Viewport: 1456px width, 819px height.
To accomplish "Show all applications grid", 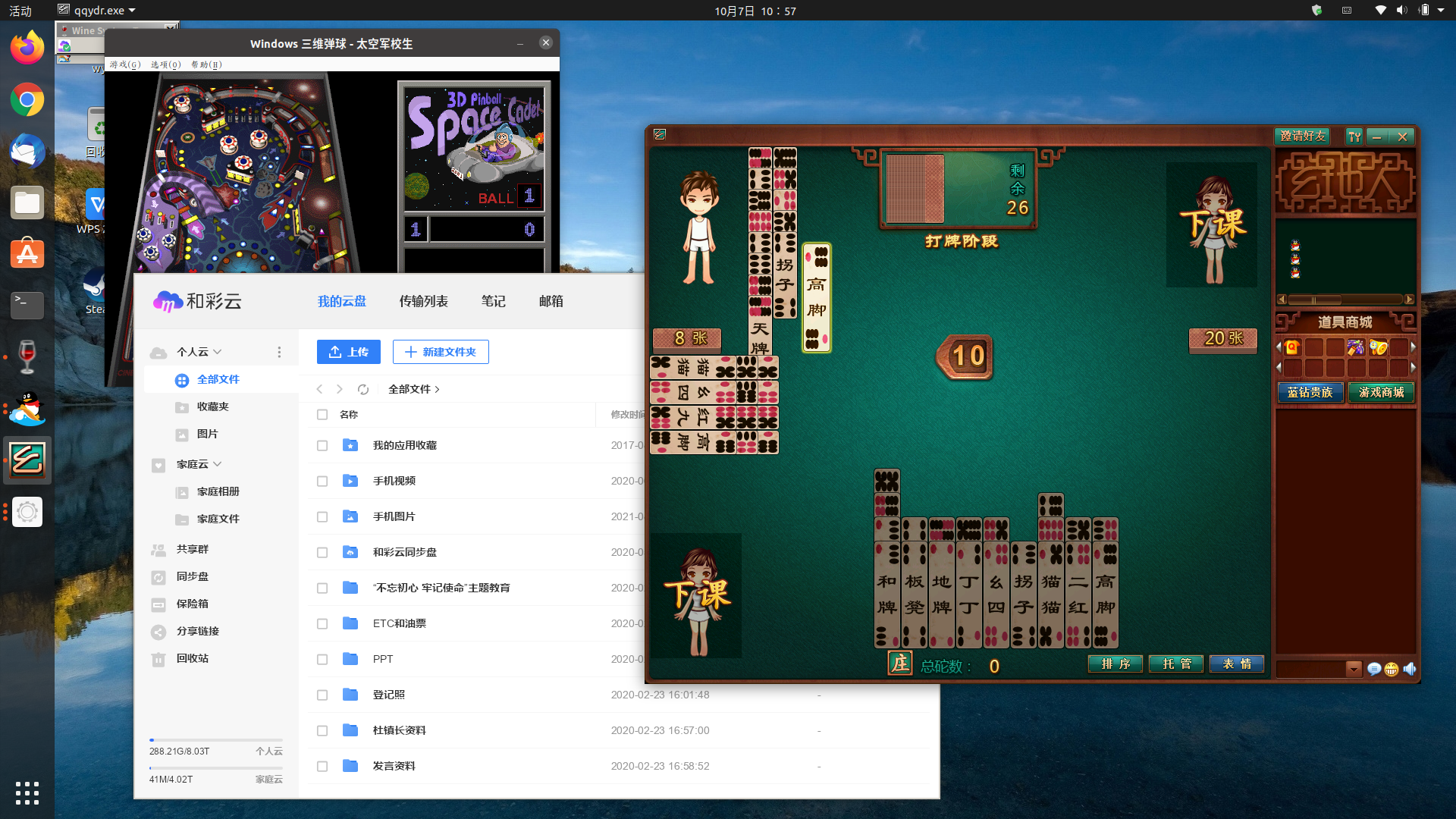I will pyautogui.click(x=27, y=792).
